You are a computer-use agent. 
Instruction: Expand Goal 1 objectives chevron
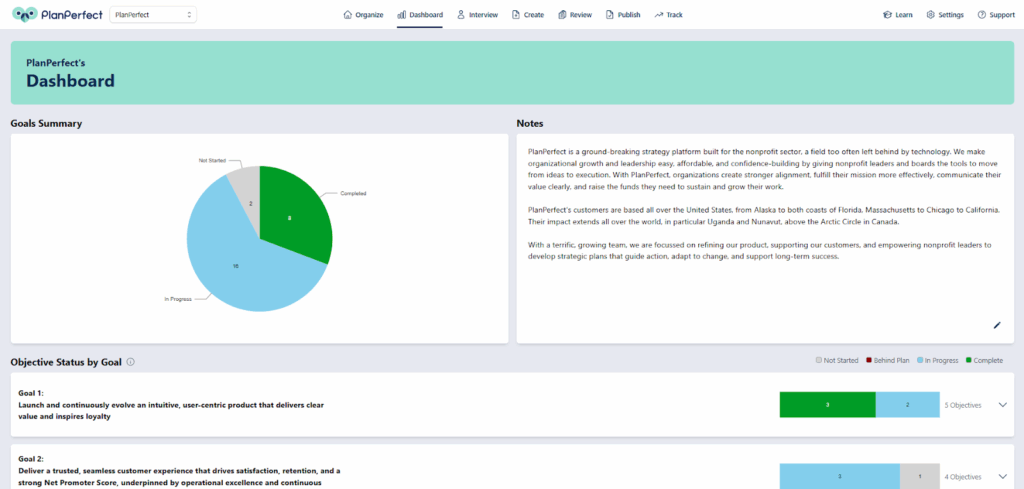[x=1003, y=405]
